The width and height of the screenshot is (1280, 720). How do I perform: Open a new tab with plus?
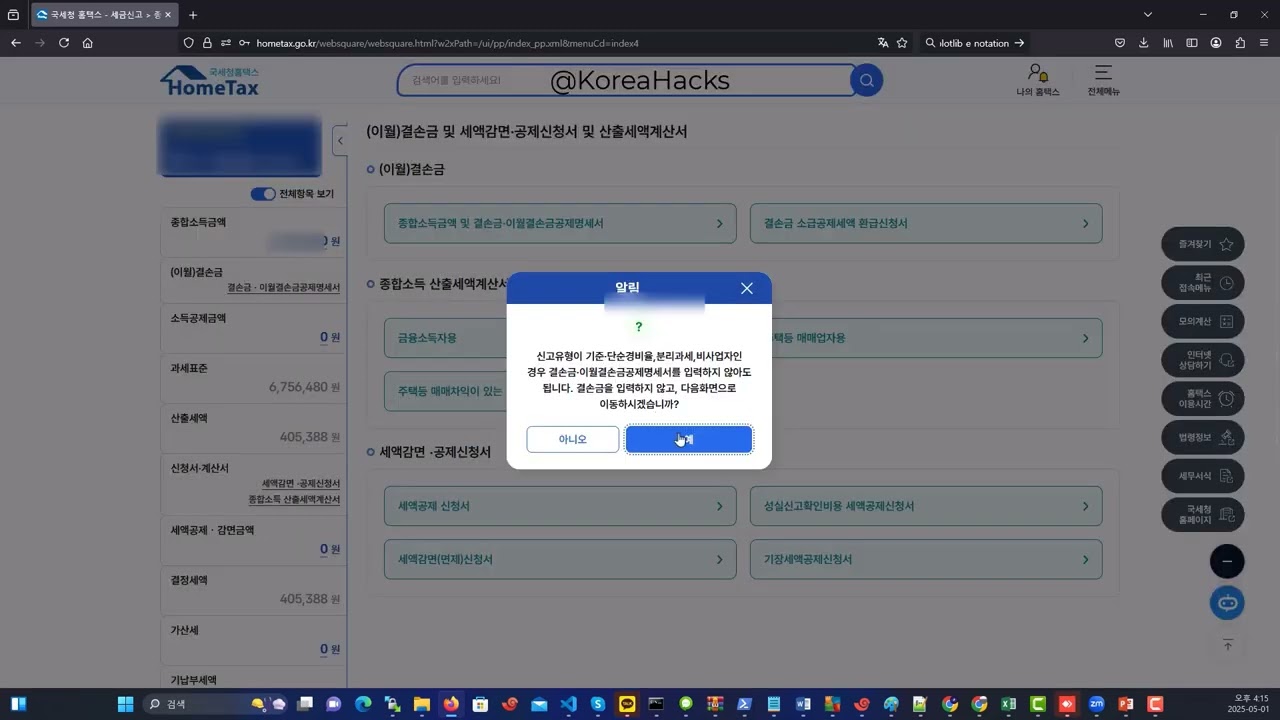pyautogui.click(x=193, y=15)
